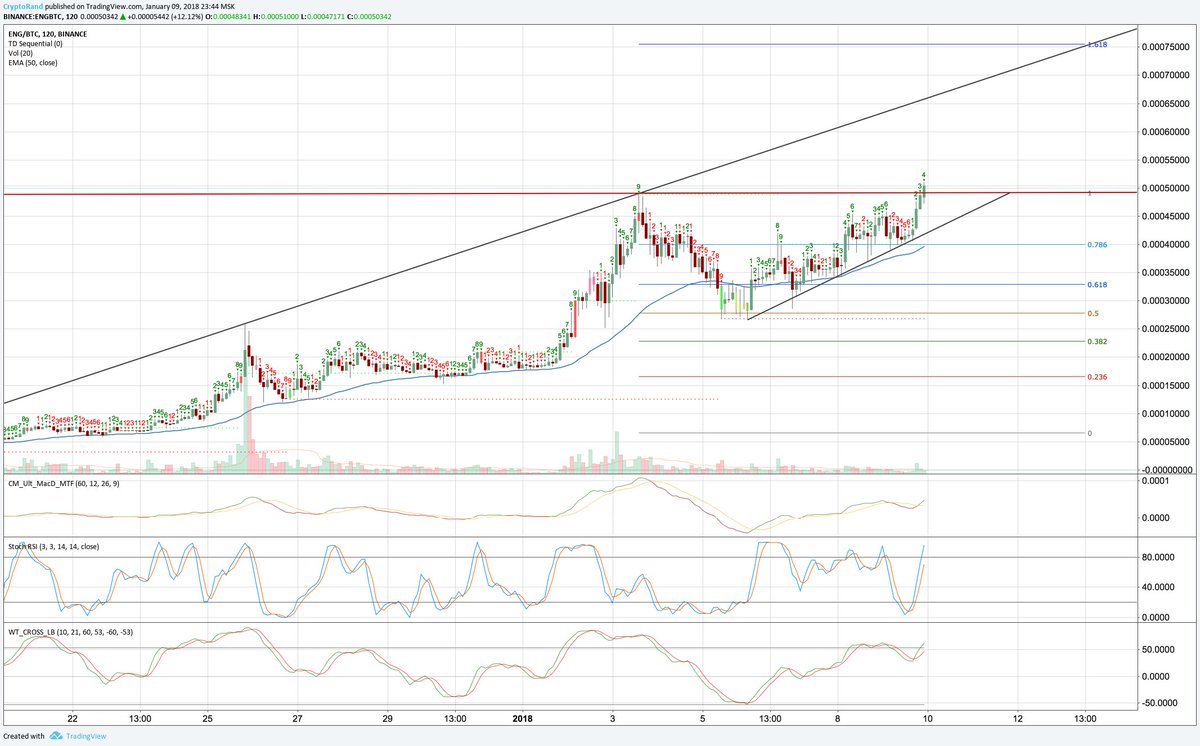Click the CM_Ult_MacD_MTF indicator pane title
This screenshot has height=746, width=1200.
pyautogui.click(x=64, y=483)
